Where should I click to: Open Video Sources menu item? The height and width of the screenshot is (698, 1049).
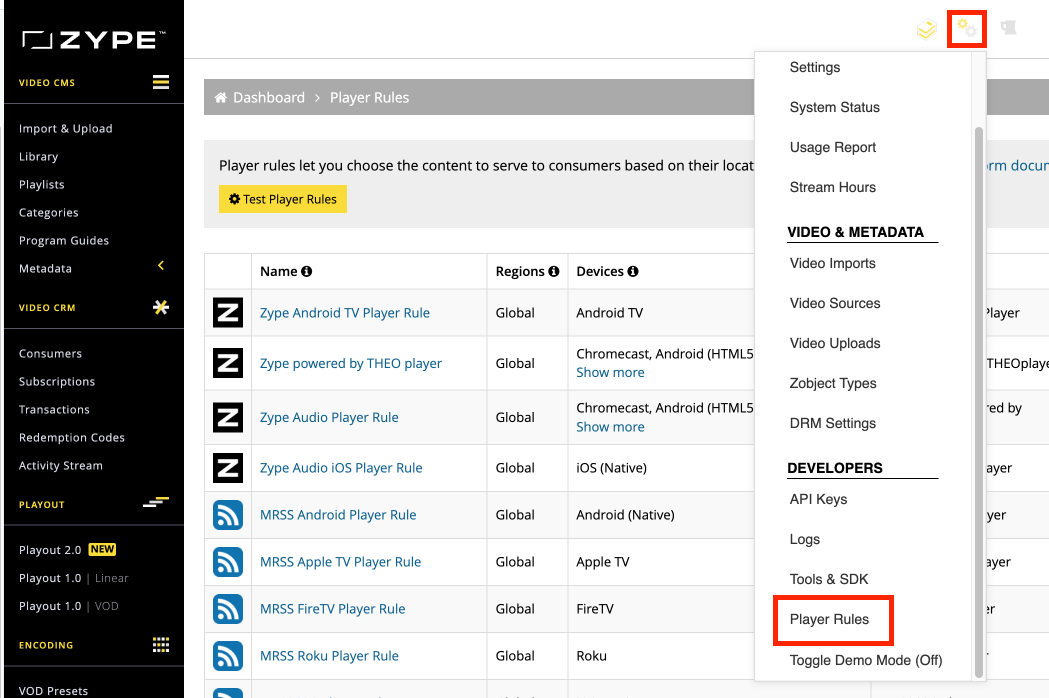click(834, 303)
